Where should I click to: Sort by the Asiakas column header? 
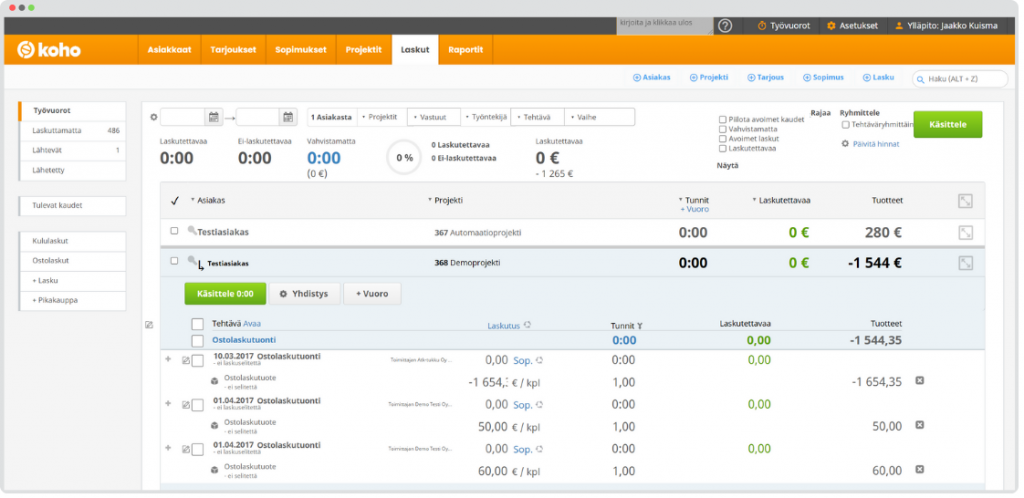[x=208, y=200]
